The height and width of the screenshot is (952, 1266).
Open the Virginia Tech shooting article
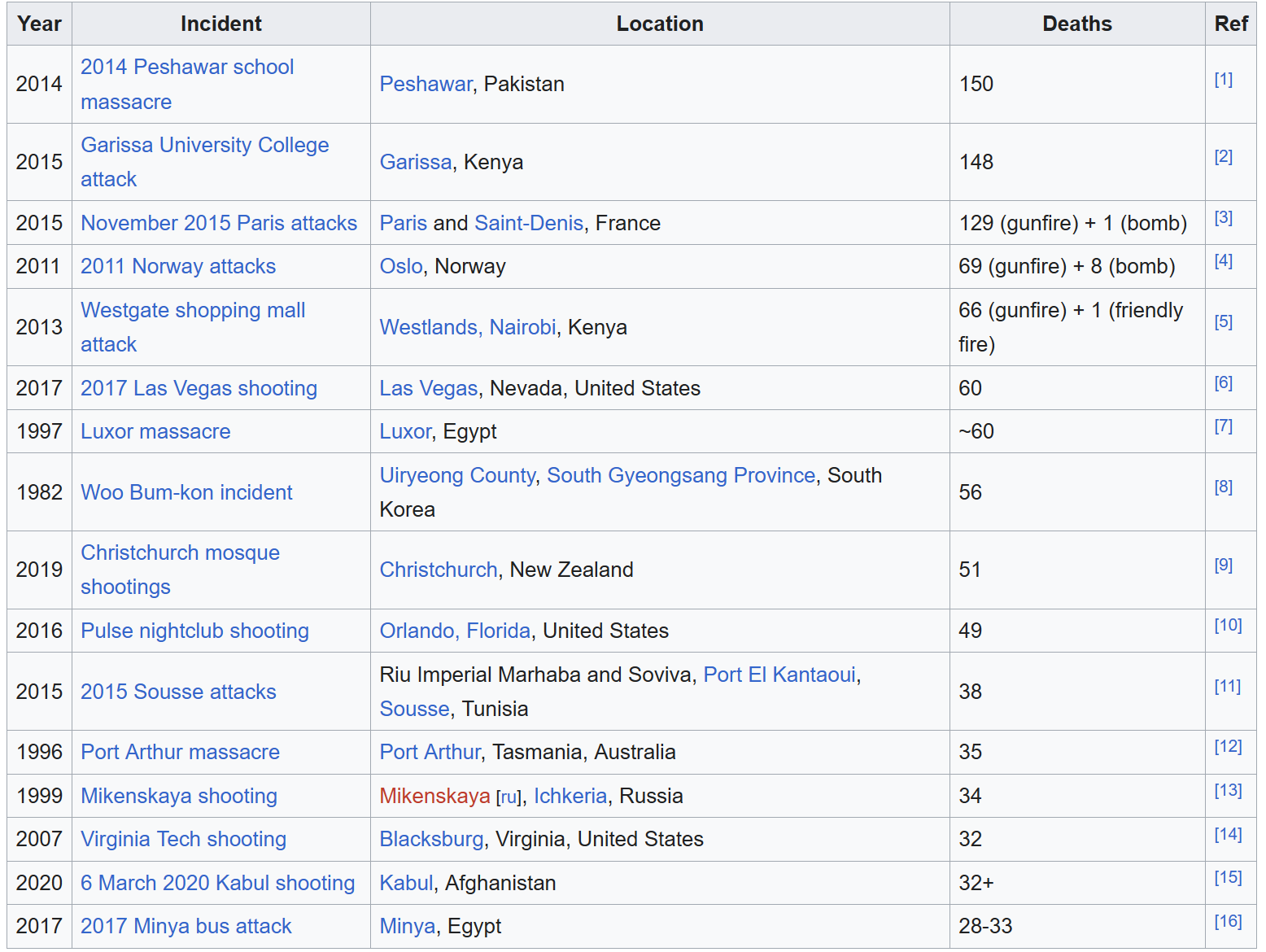pos(183,839)
